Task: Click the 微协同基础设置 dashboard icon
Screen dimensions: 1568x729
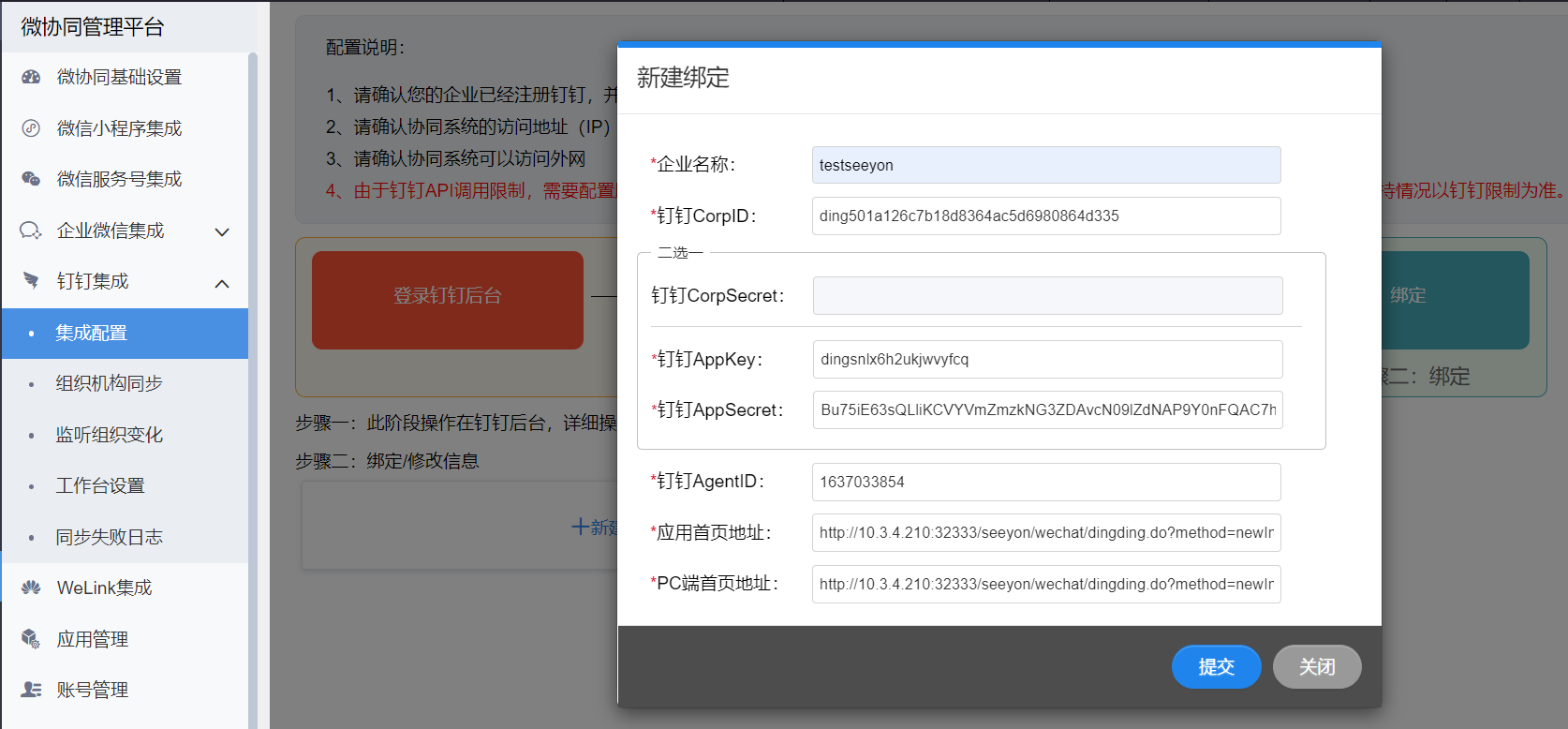Action: (31, 77)
